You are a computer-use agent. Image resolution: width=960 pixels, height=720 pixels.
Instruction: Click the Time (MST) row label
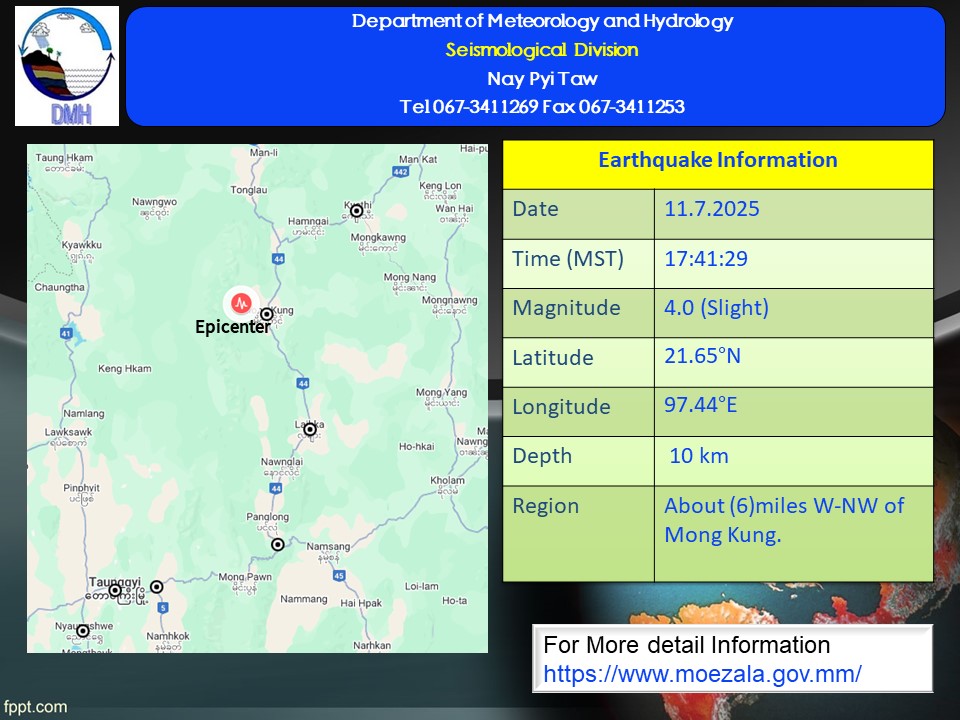tap(568, 258)
